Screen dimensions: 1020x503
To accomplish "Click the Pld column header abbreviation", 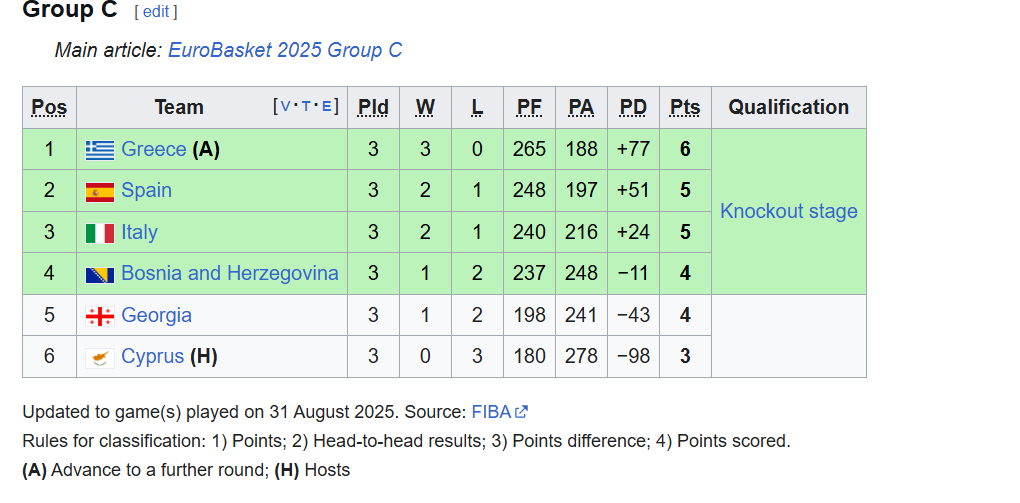I will [373, 107].
